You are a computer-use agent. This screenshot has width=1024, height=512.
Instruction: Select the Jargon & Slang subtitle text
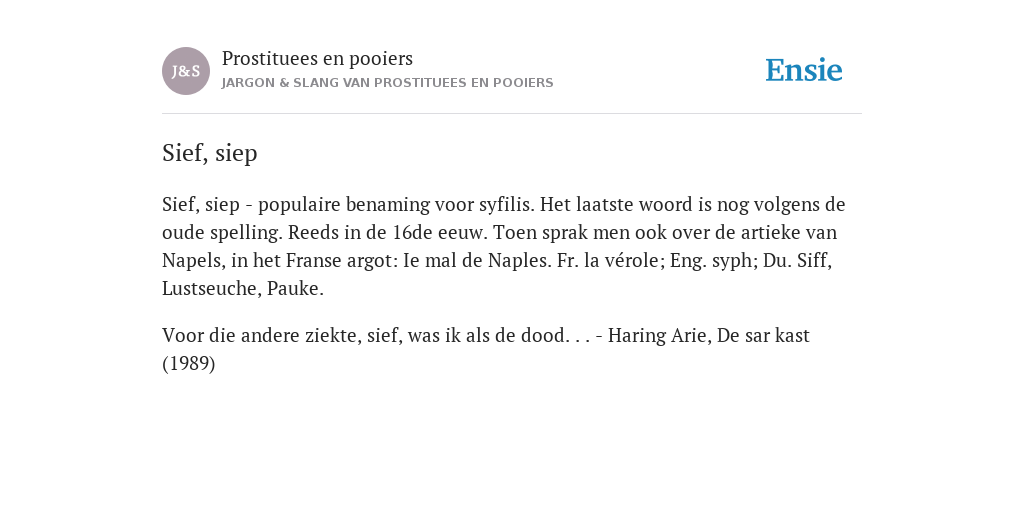387,83
